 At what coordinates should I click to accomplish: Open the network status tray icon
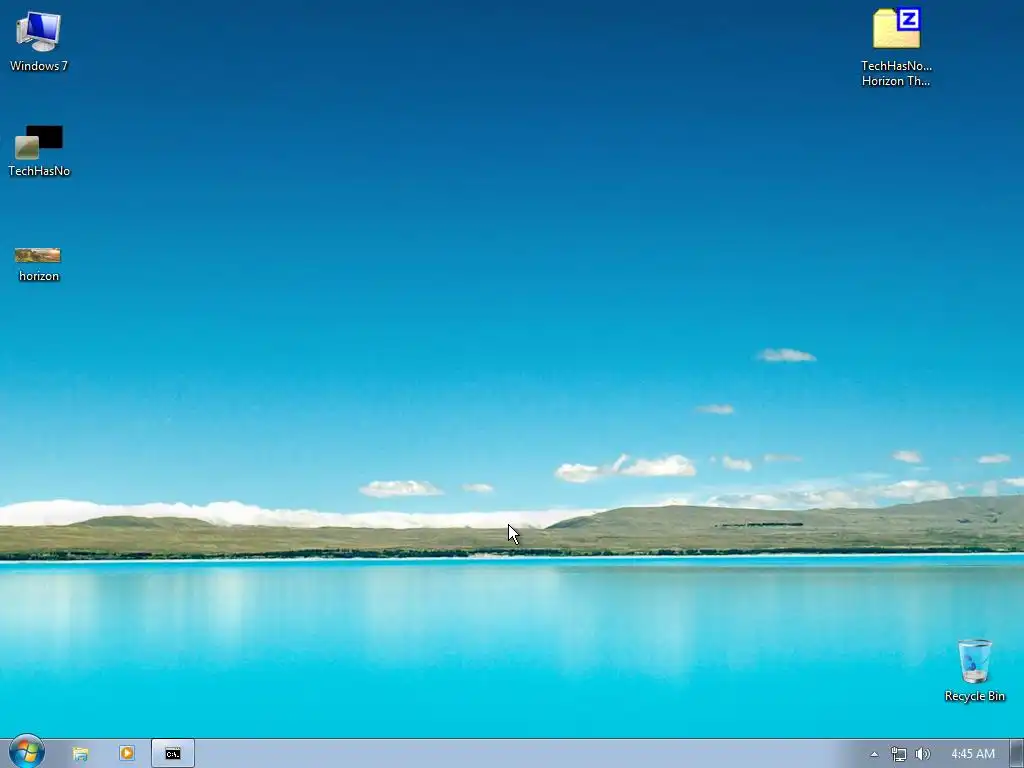point(899,754)
